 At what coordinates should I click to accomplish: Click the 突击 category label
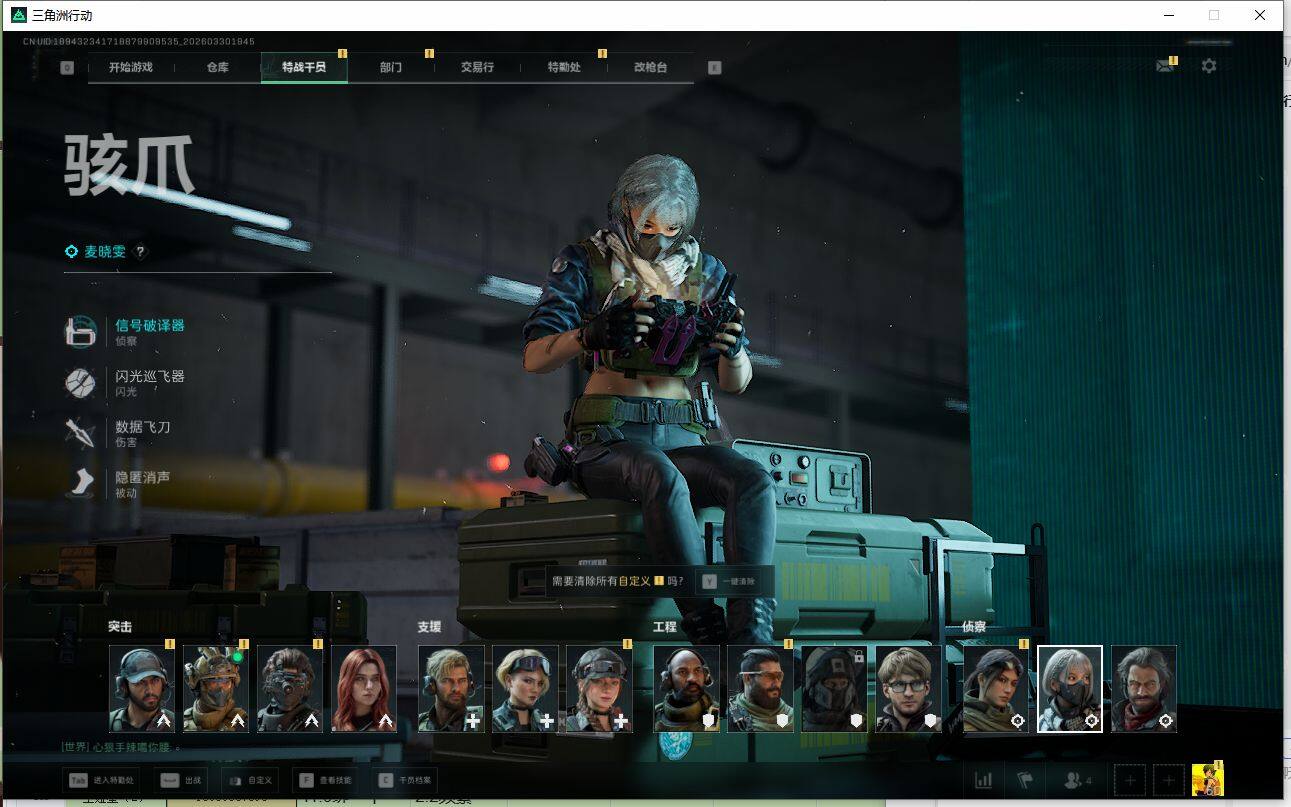pos(120,627)
